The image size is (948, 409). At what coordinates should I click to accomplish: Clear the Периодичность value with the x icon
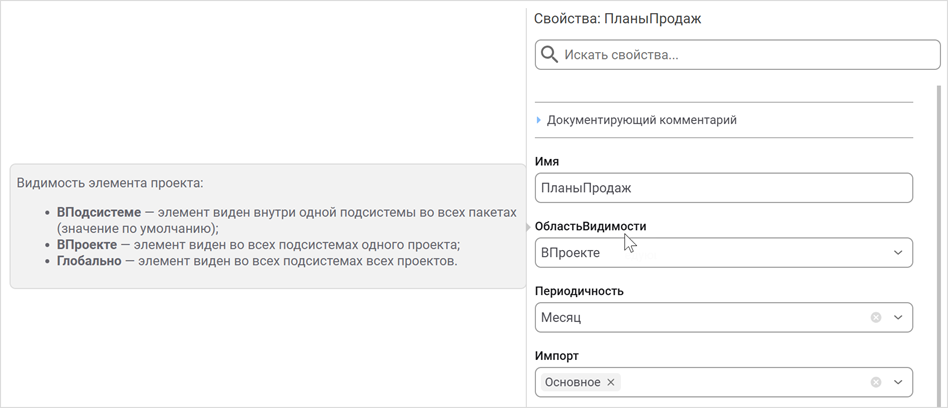click(x=875, y=318)
